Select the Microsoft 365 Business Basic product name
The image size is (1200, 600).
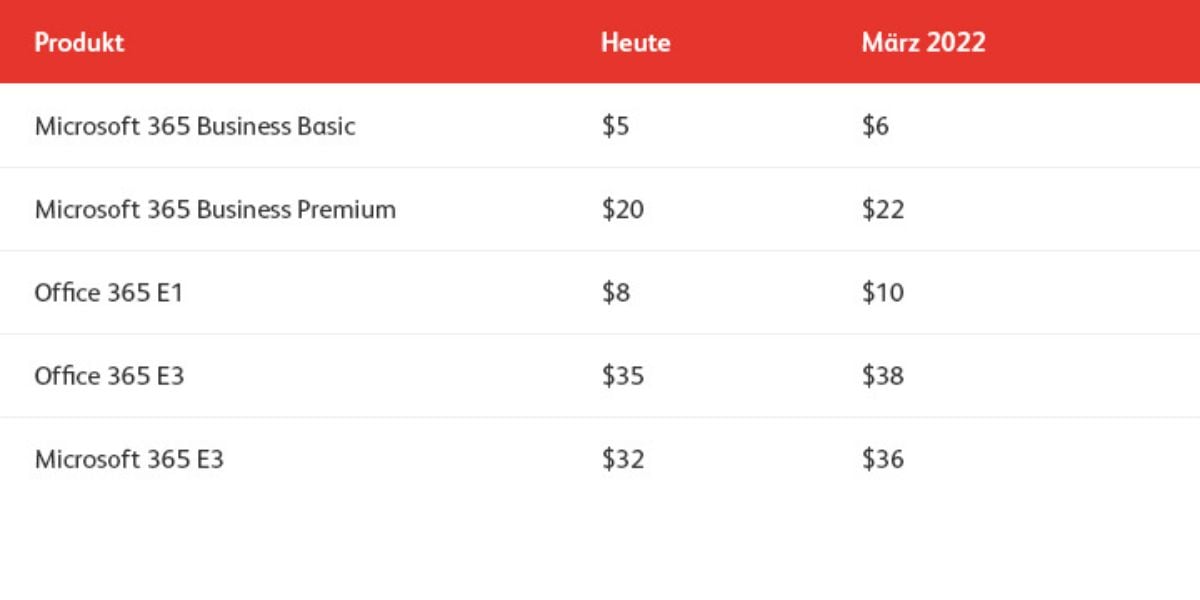coord(195,126)
